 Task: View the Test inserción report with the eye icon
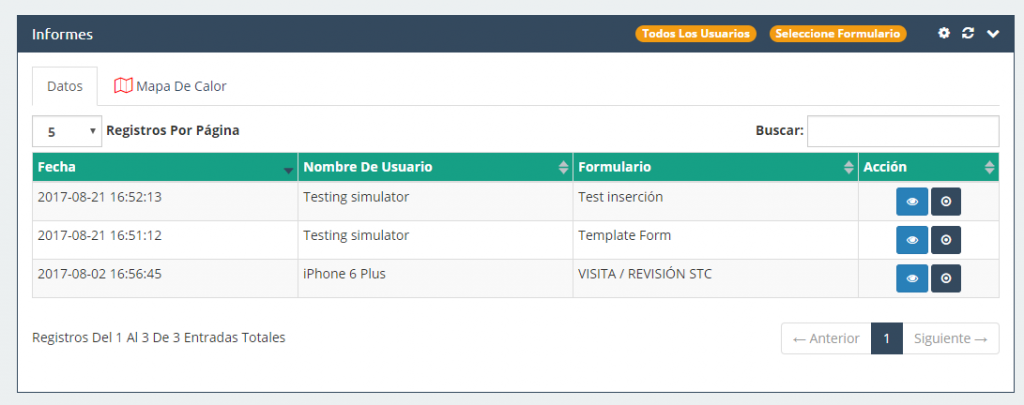pos(912,202)
